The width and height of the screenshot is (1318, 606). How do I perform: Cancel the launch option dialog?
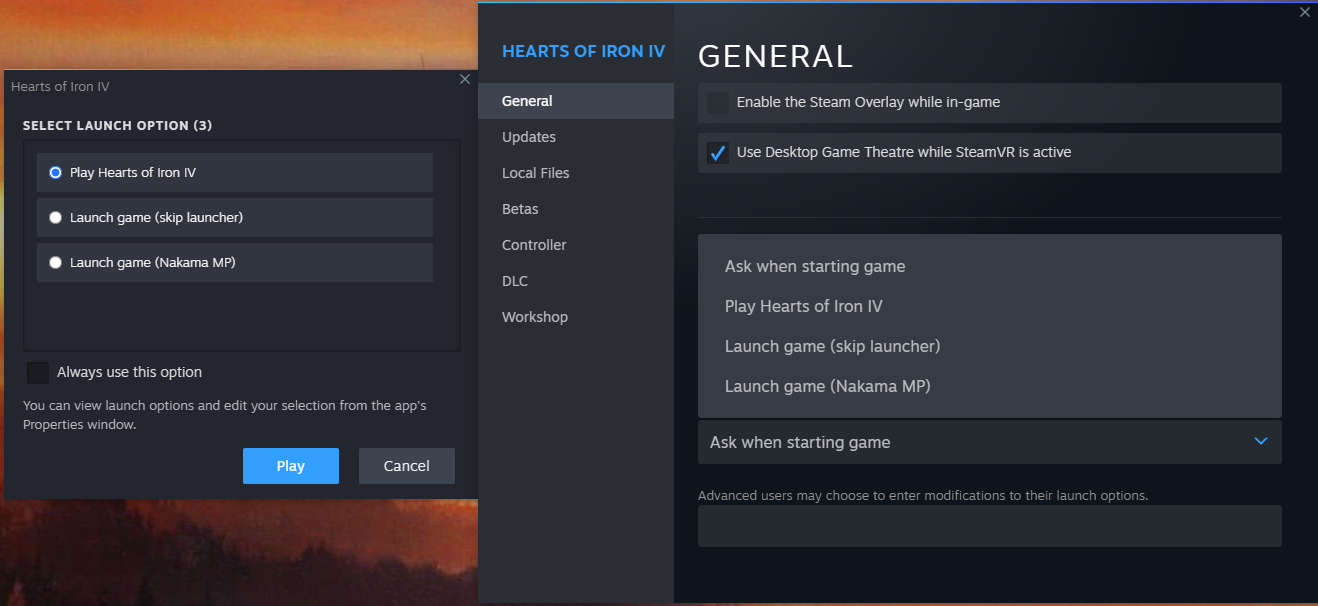[x=406, y=465]
